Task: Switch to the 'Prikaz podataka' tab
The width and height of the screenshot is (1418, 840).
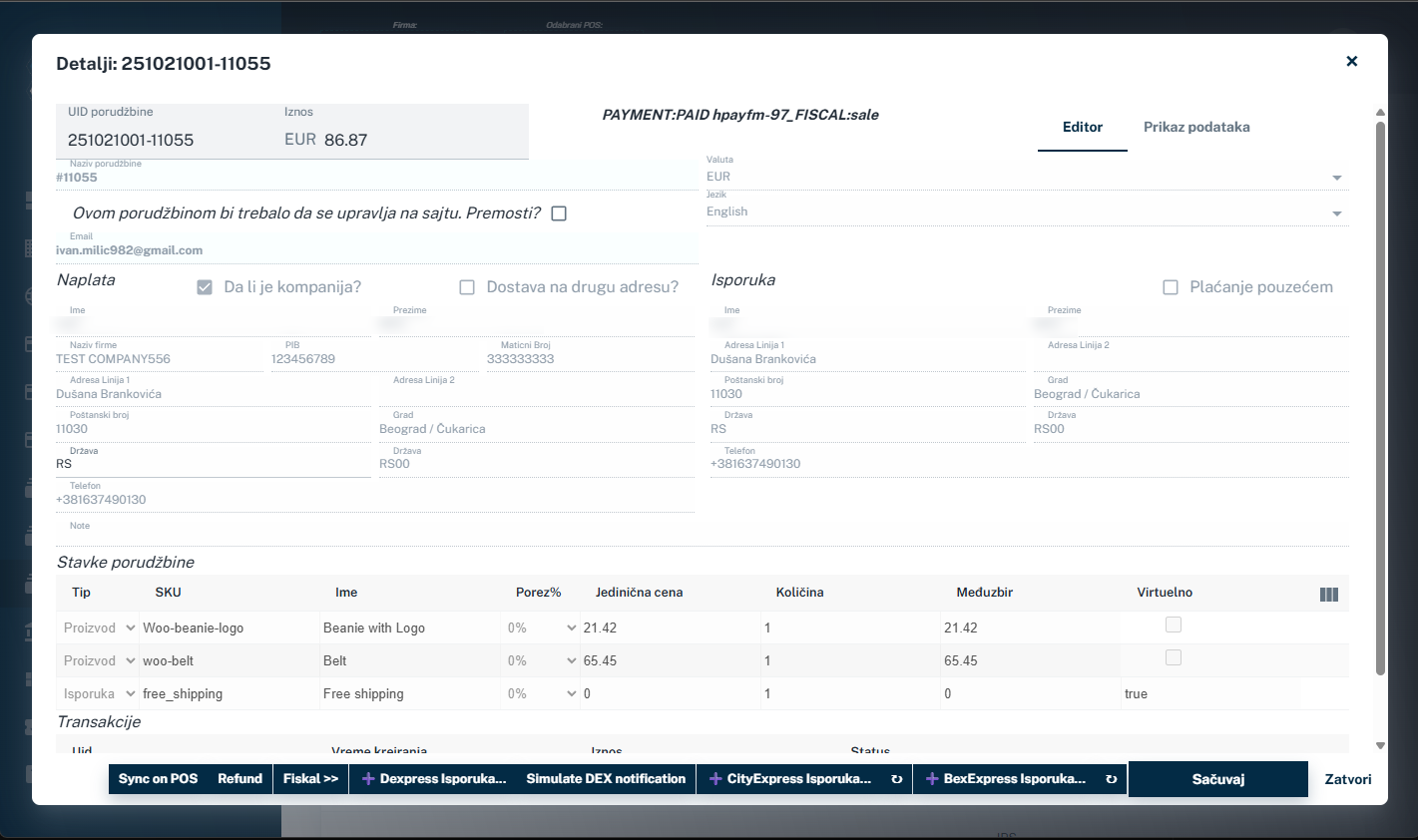Action: 1195,127
